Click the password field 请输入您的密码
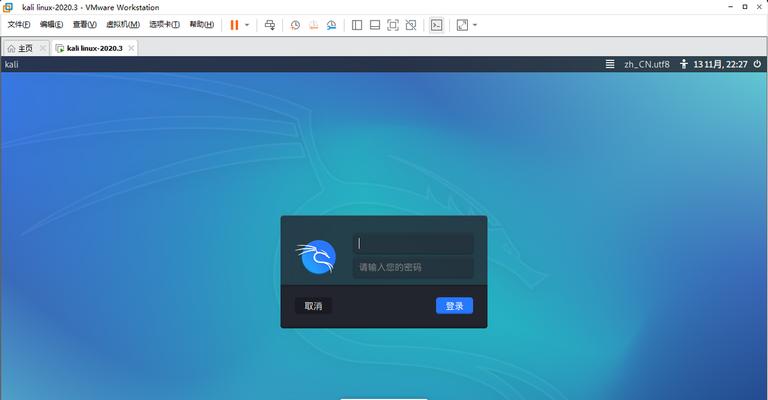The image size is (768, 400). (x=412, y=267)
